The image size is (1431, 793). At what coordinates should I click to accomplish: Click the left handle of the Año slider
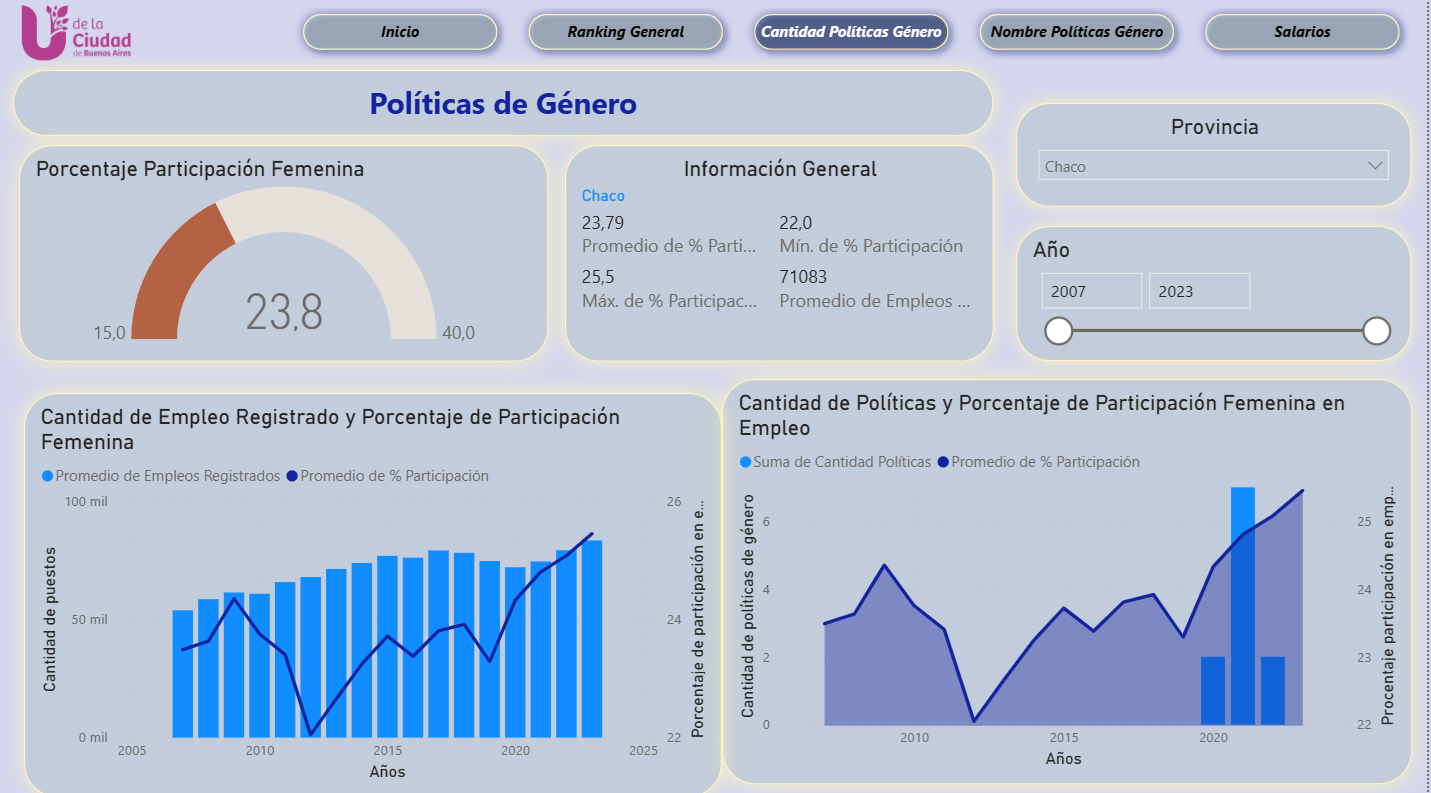pos(1058,331)
